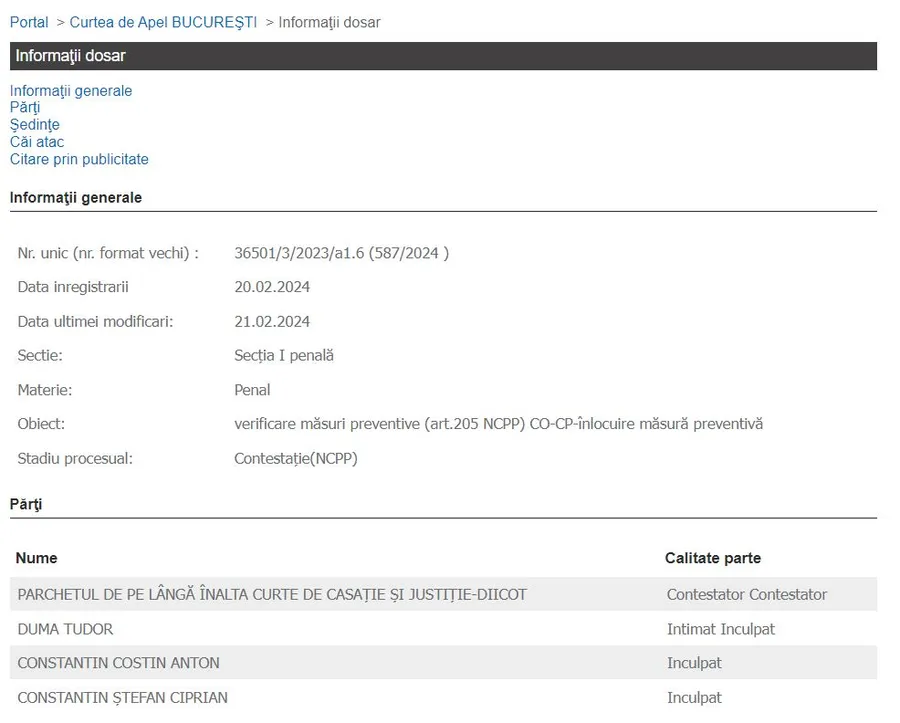Image resolution: width=900 pixels, height=723 pixels.
Task: Click the registration date 20.02.2024
Action: 272,287
